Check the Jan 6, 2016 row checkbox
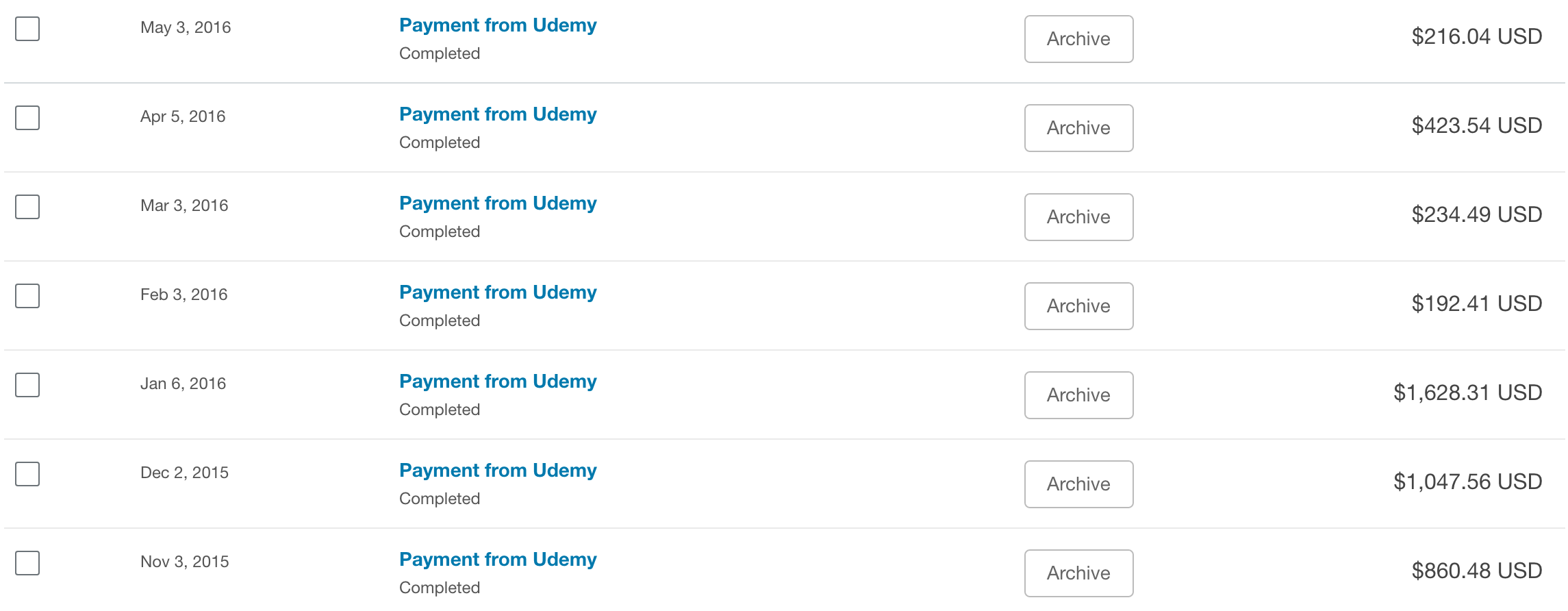The width and height of the screenshot is (1568, 611). point(27,385)
